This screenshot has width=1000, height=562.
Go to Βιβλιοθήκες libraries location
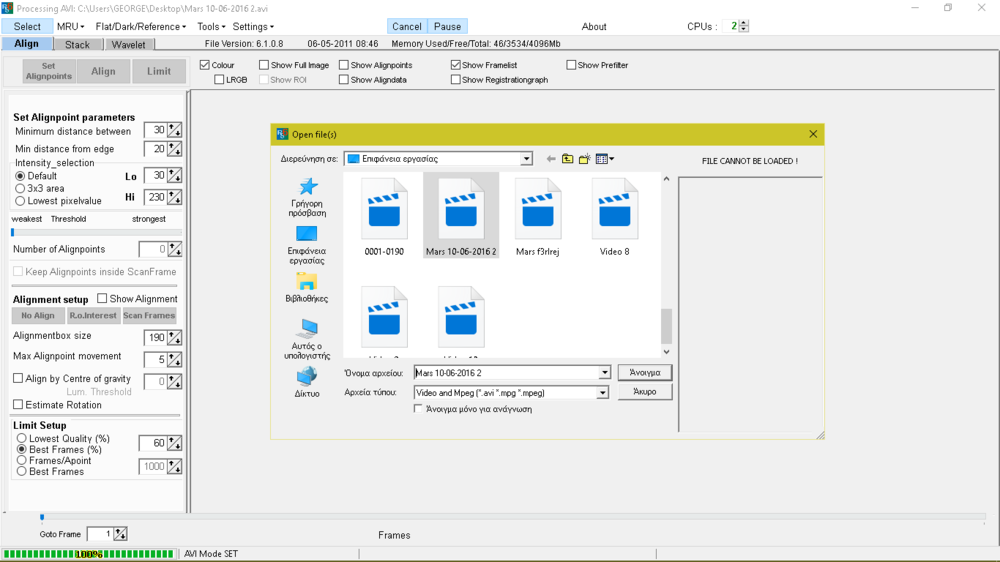(307, 287)
